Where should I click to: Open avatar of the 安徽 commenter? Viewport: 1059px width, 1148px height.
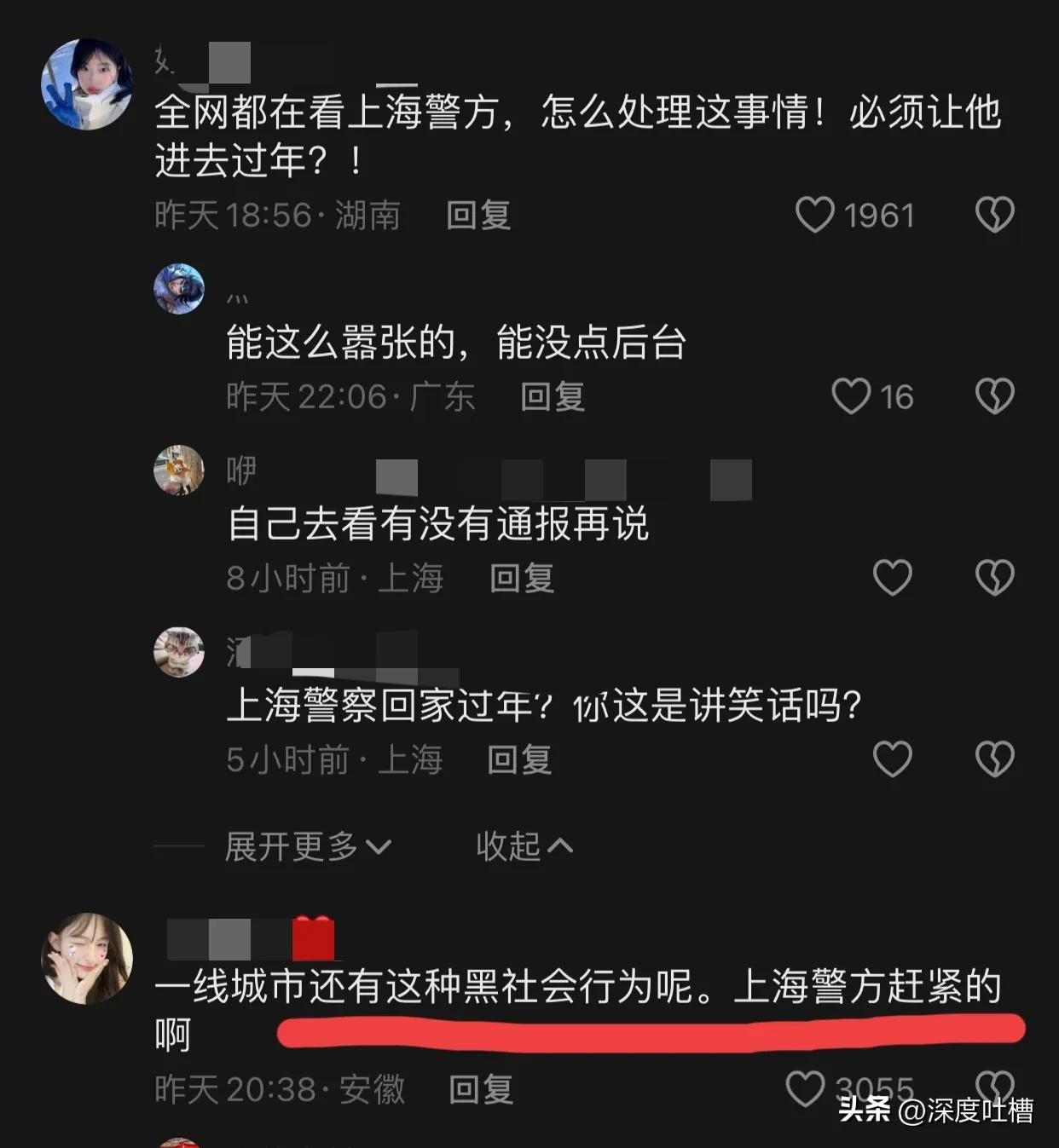(x=87, y=959)
